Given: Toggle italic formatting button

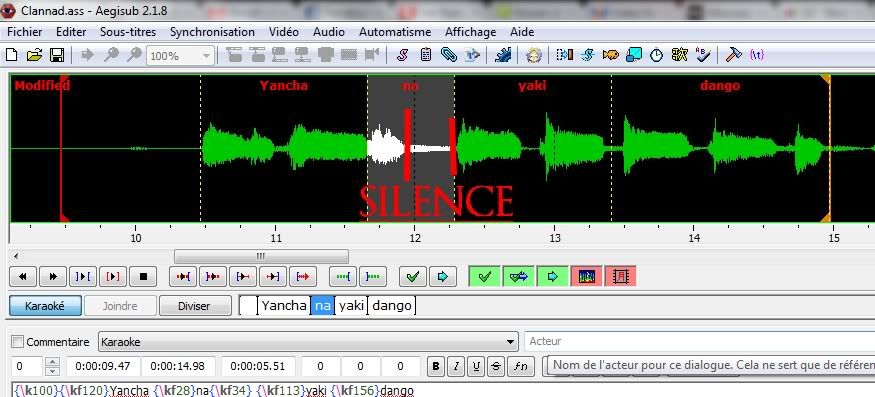Looking at the screenshot, I should (x=456, y=366).
